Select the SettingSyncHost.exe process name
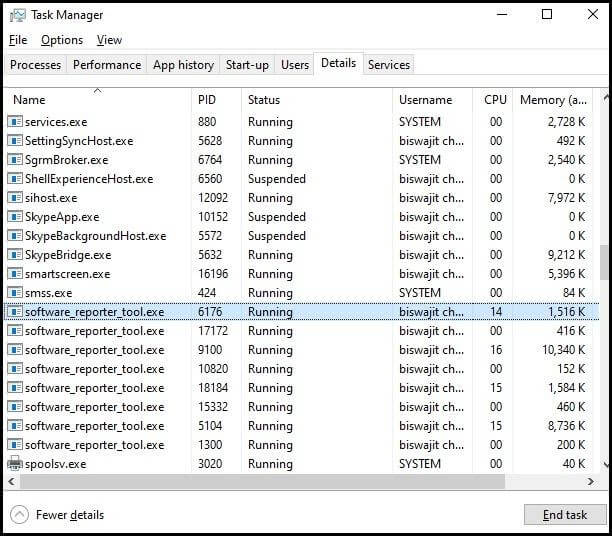Viewport: 612px width, 536px height. 79,141
